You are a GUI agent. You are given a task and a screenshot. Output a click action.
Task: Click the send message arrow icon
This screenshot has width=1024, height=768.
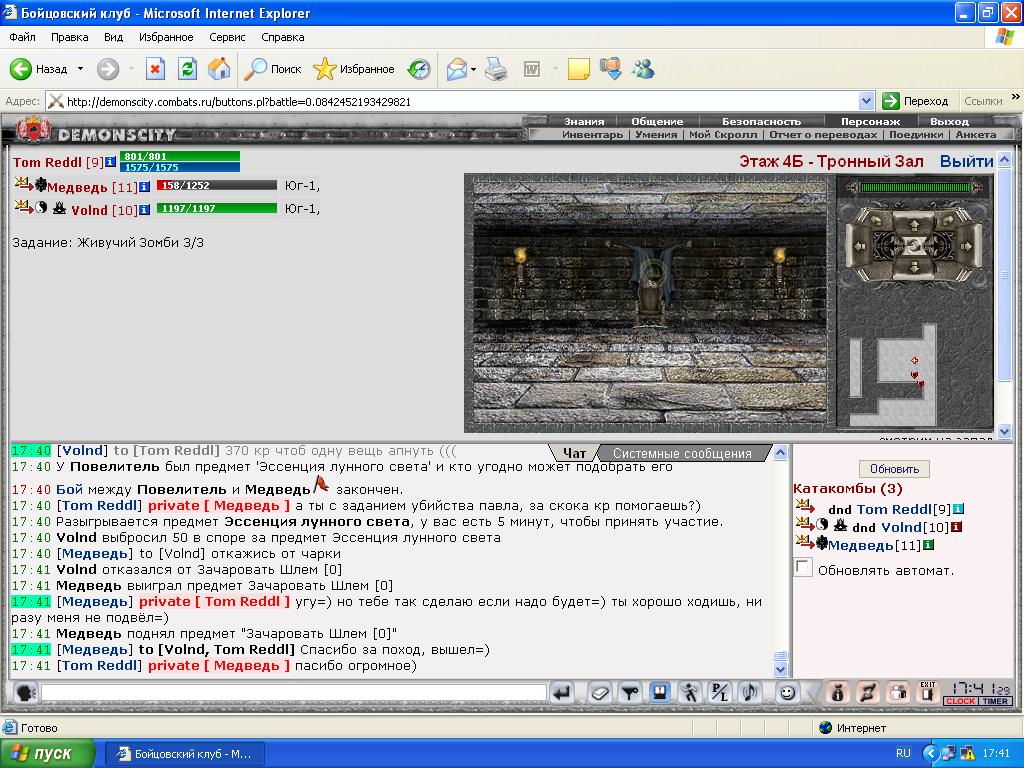(x=562, y=693)
